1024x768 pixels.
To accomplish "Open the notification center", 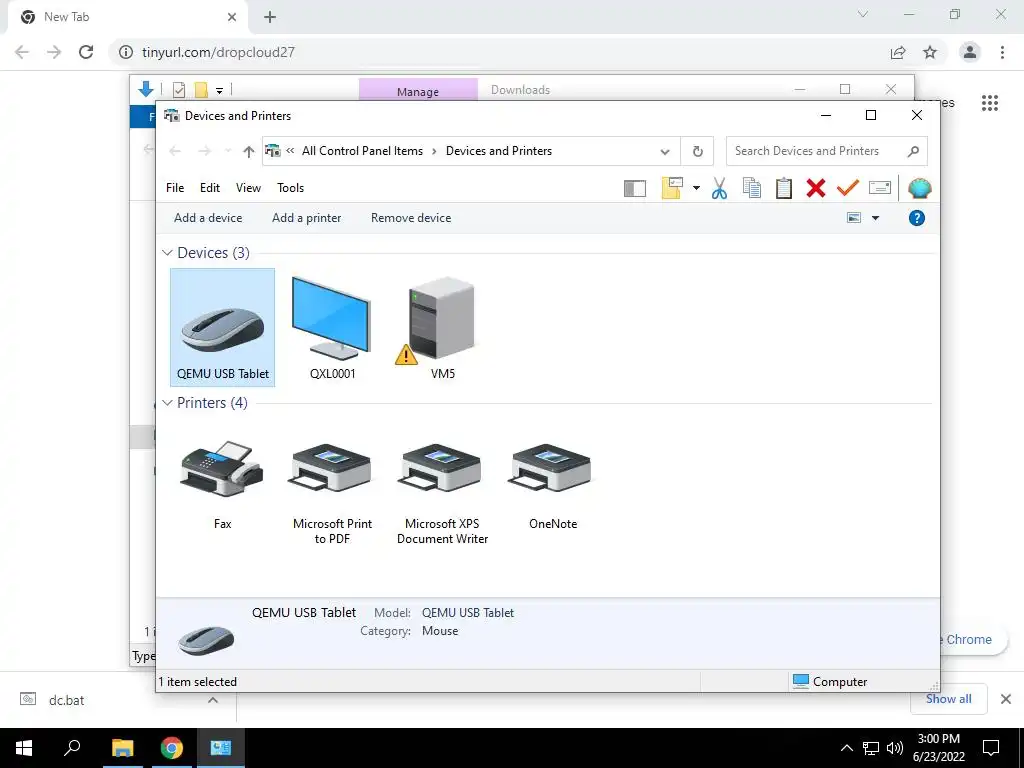I will 991,748.
